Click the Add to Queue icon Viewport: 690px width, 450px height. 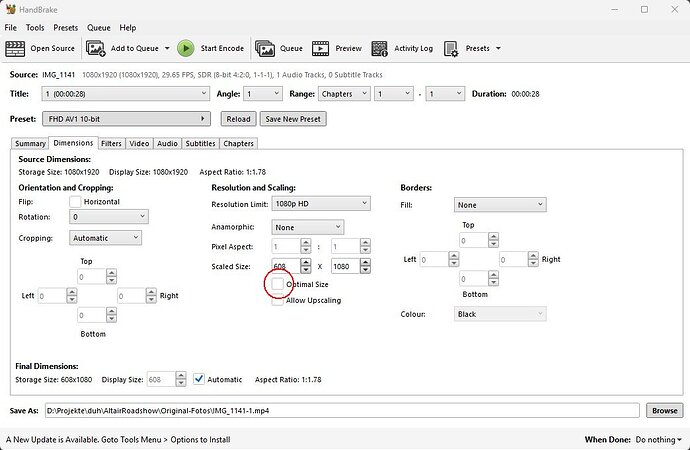(x=95, y=48)
